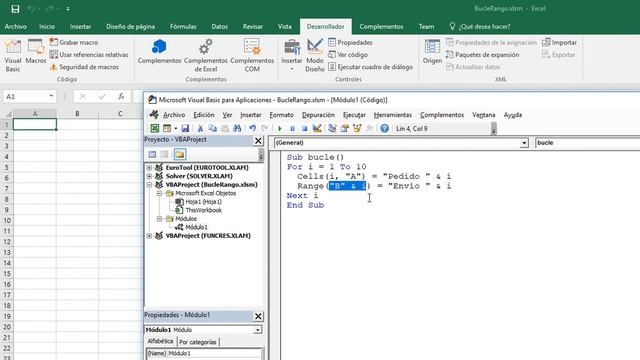
Task: Open the Macros list button
Action: (x=36, y=52)
